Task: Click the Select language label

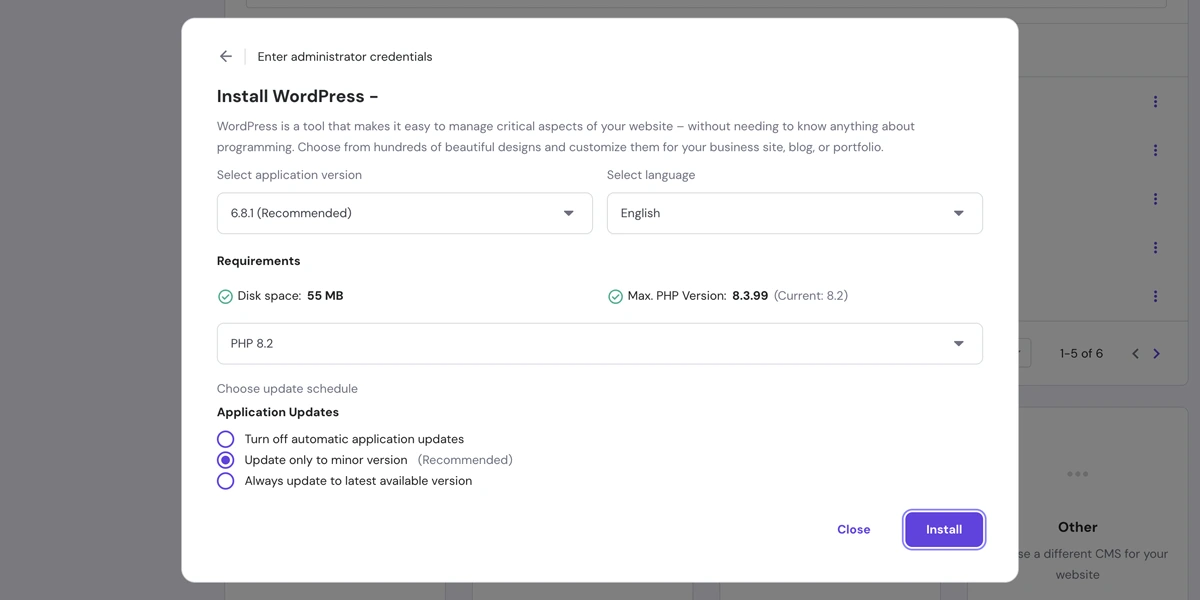Action: (651, 175)
